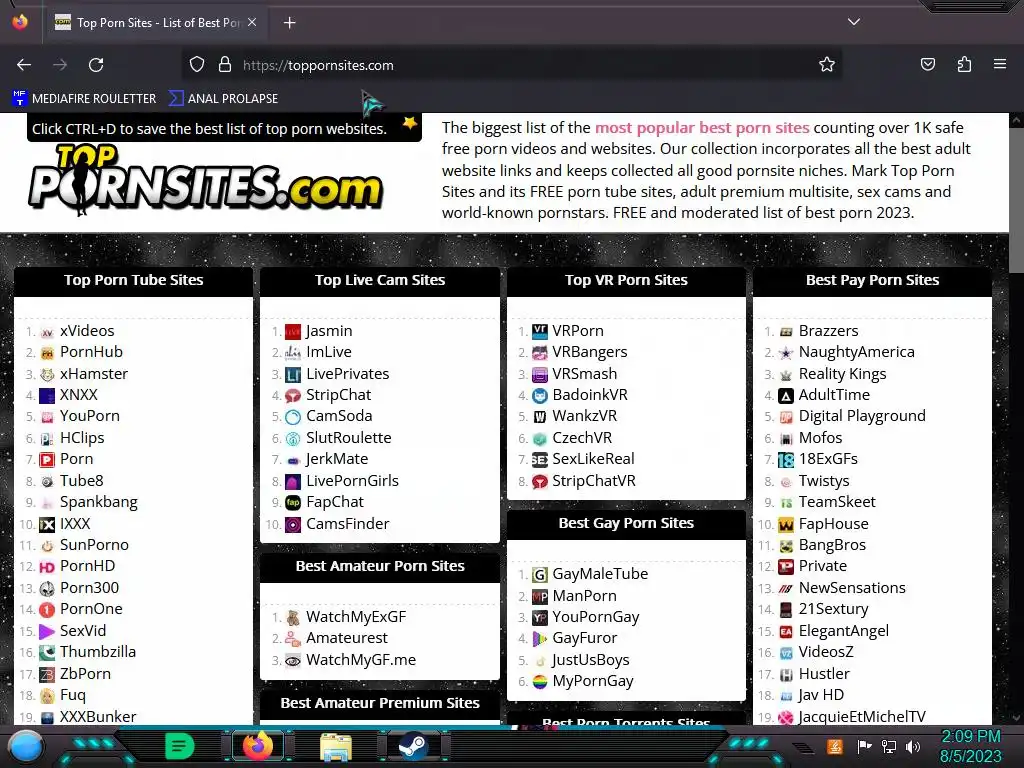Click the favicon next to 'CamSoda'
Image resolution: width=1024 pixels, height=768 pixels.
click(x=293, y=417)
